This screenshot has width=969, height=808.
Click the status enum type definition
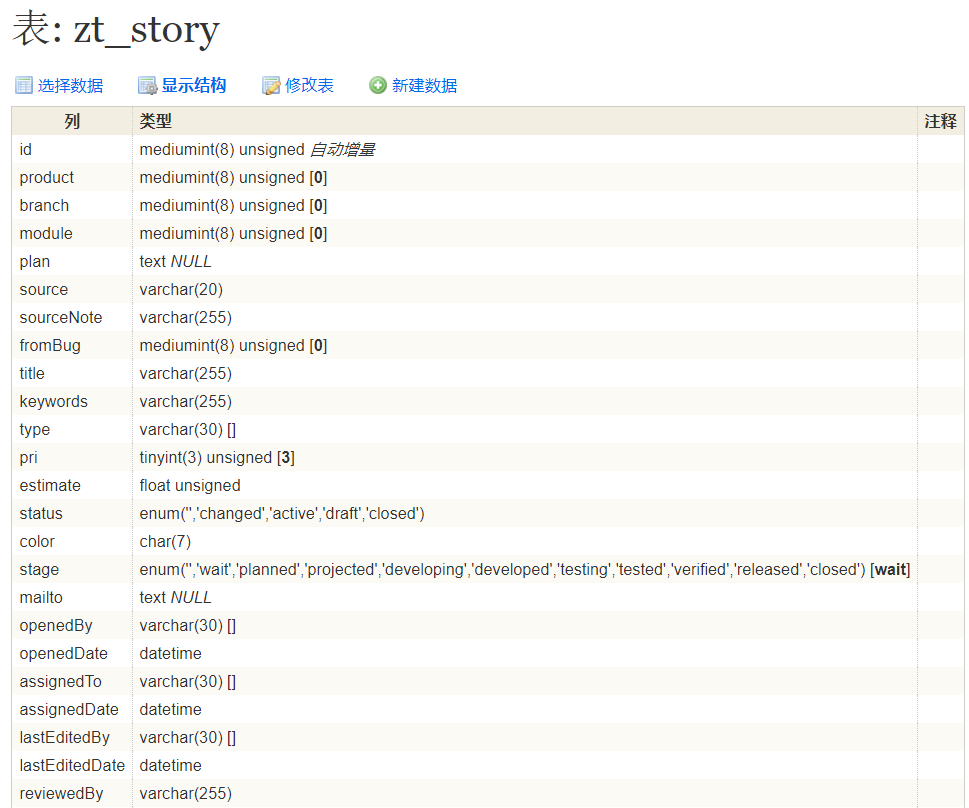282,513
